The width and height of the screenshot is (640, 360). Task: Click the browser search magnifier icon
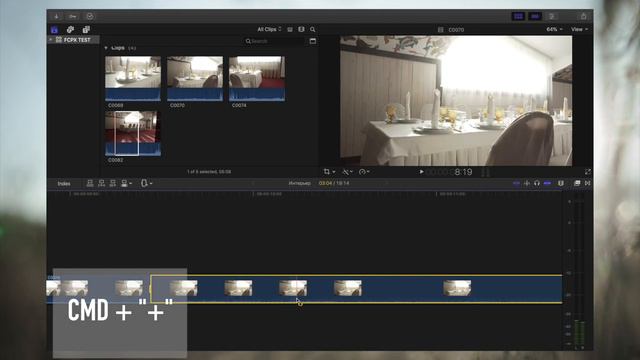click(313, 29)
